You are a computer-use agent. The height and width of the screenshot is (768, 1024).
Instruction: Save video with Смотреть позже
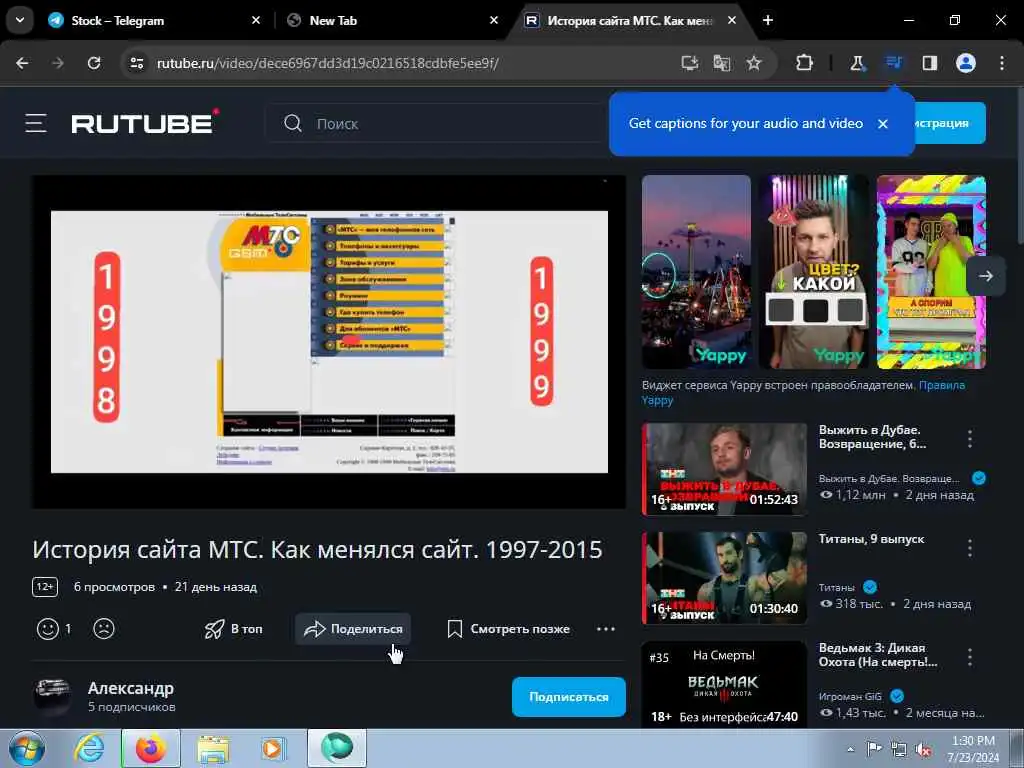point(509,629)
